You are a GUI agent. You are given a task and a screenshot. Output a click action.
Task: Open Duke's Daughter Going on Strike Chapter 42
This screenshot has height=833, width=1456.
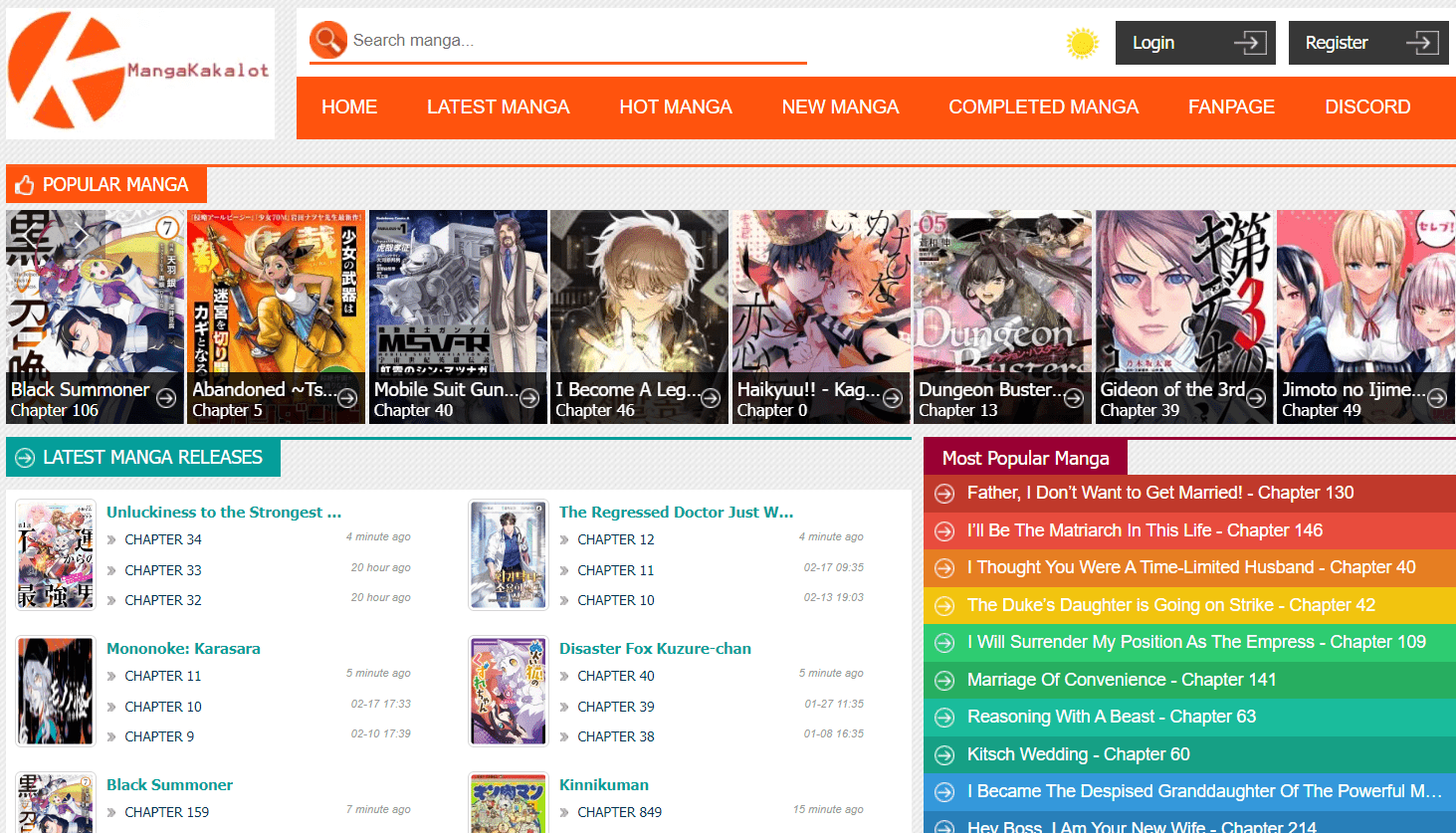[x=1171, y=605]
